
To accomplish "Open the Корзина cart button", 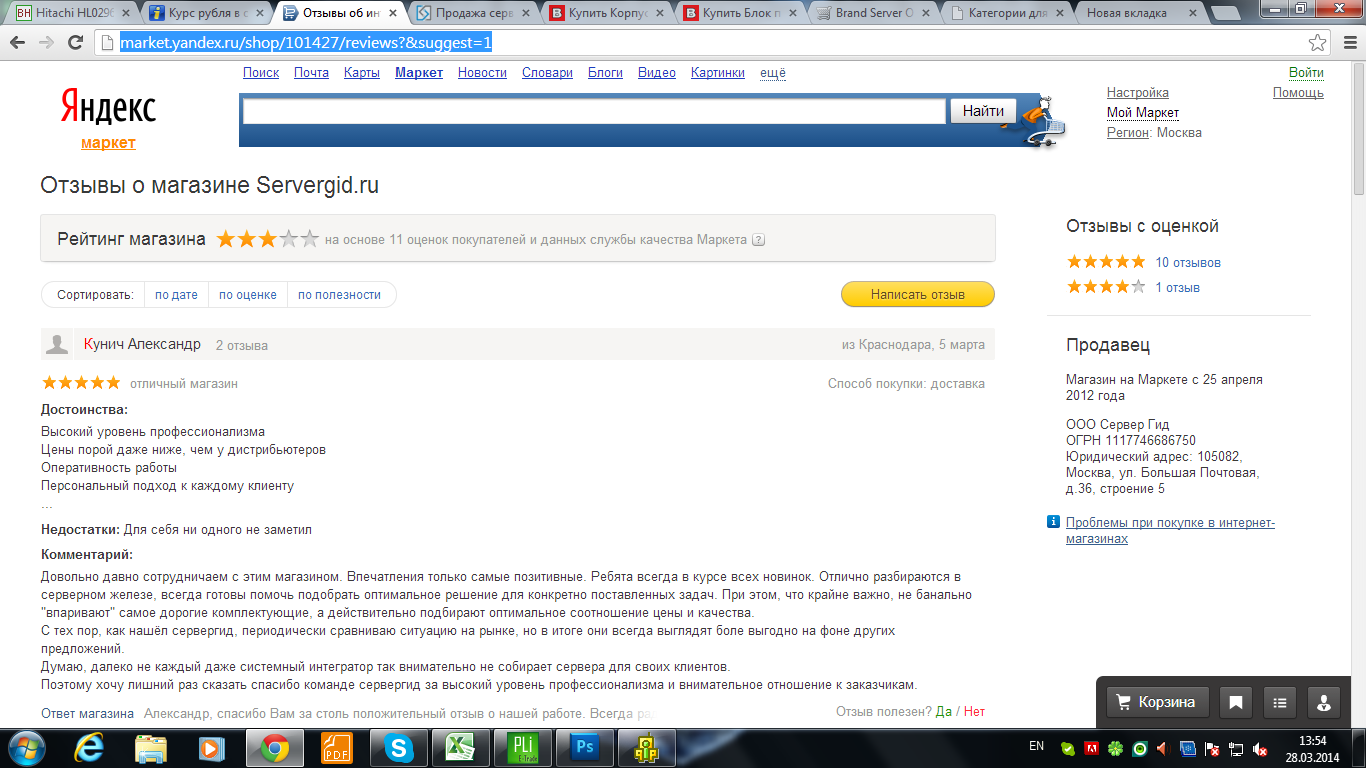I will pyautogui.click(x=1157, y=702).
